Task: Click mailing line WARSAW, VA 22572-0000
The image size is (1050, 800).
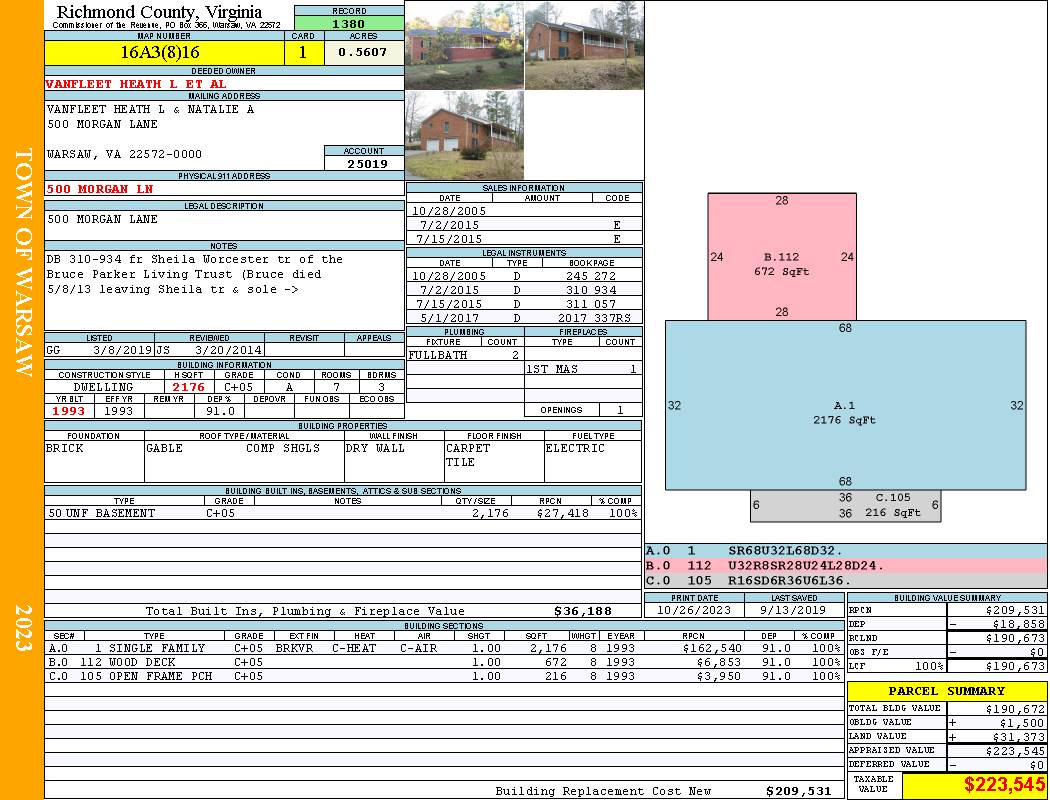Action: coord(124,154)
